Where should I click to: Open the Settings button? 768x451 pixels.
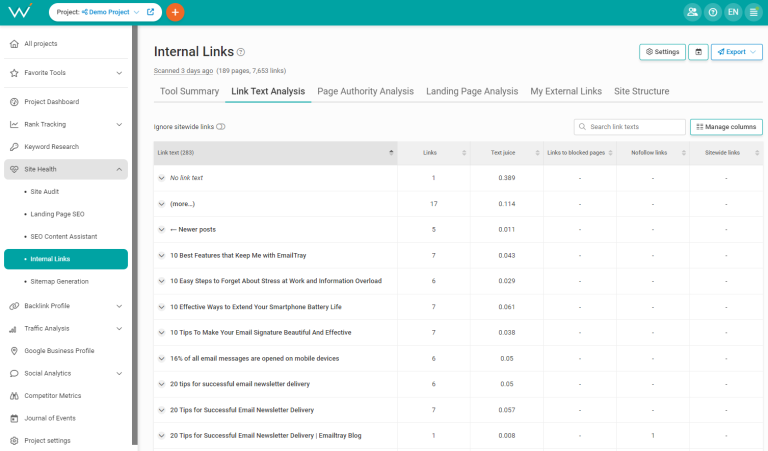[662, 52]
